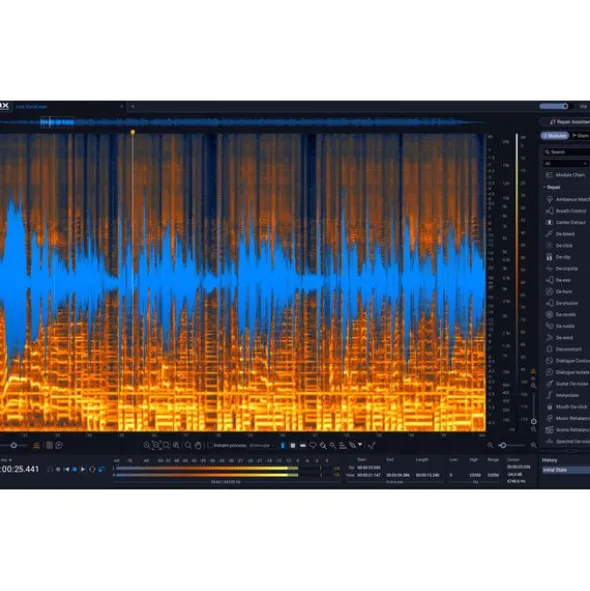
Task: Rewind to the start
Action: tap(66, 469)
